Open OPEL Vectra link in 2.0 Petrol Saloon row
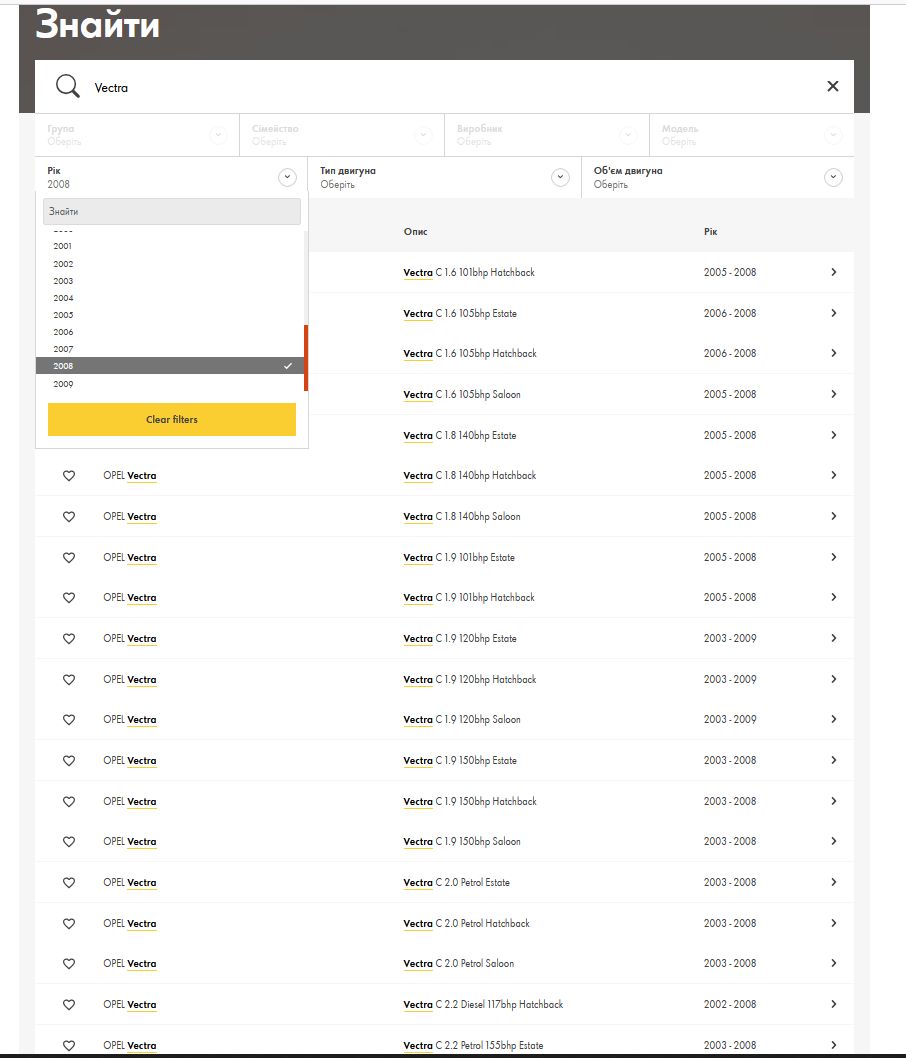The height and width of the screenshot is (1058, 906). [x=130, y=964]
